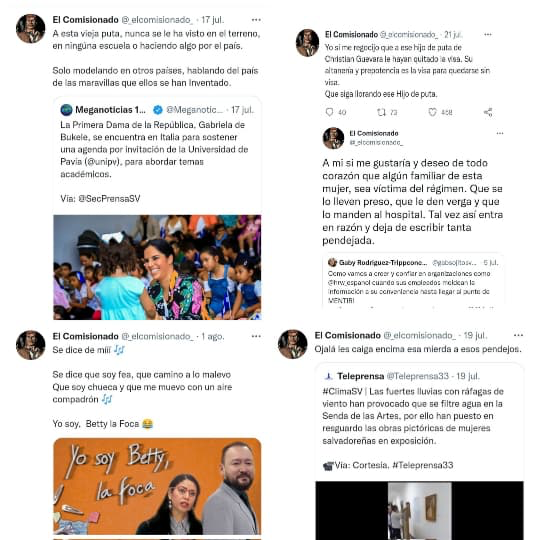Click the #Teleprensa33 hashtag
The height and width of the screenshot is (540, 540).
point(423,465)
